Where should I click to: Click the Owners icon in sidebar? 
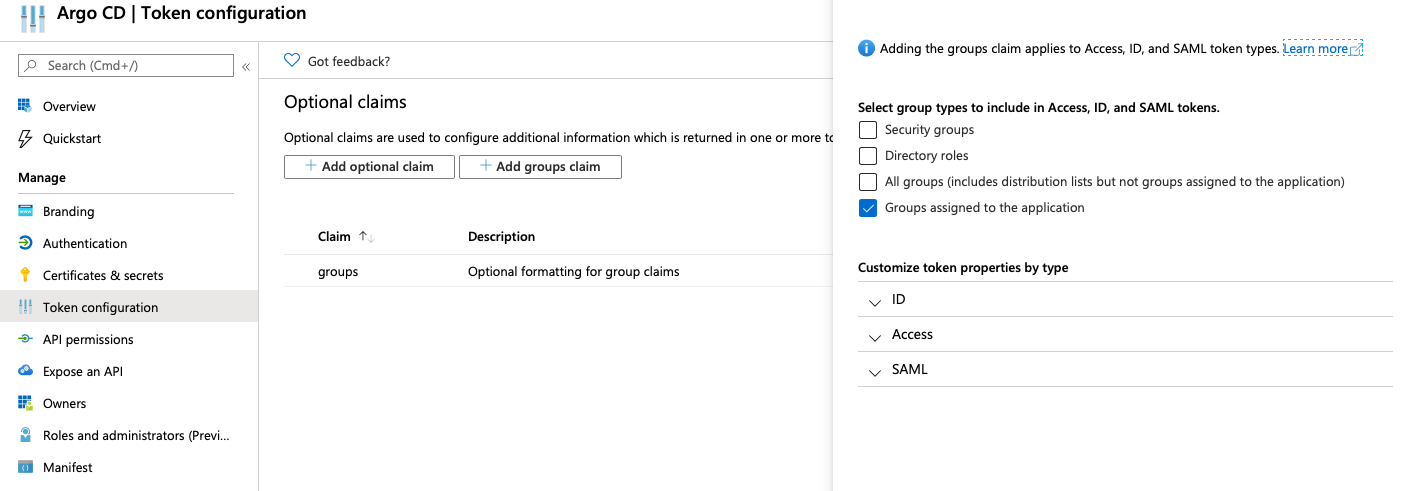25,403
